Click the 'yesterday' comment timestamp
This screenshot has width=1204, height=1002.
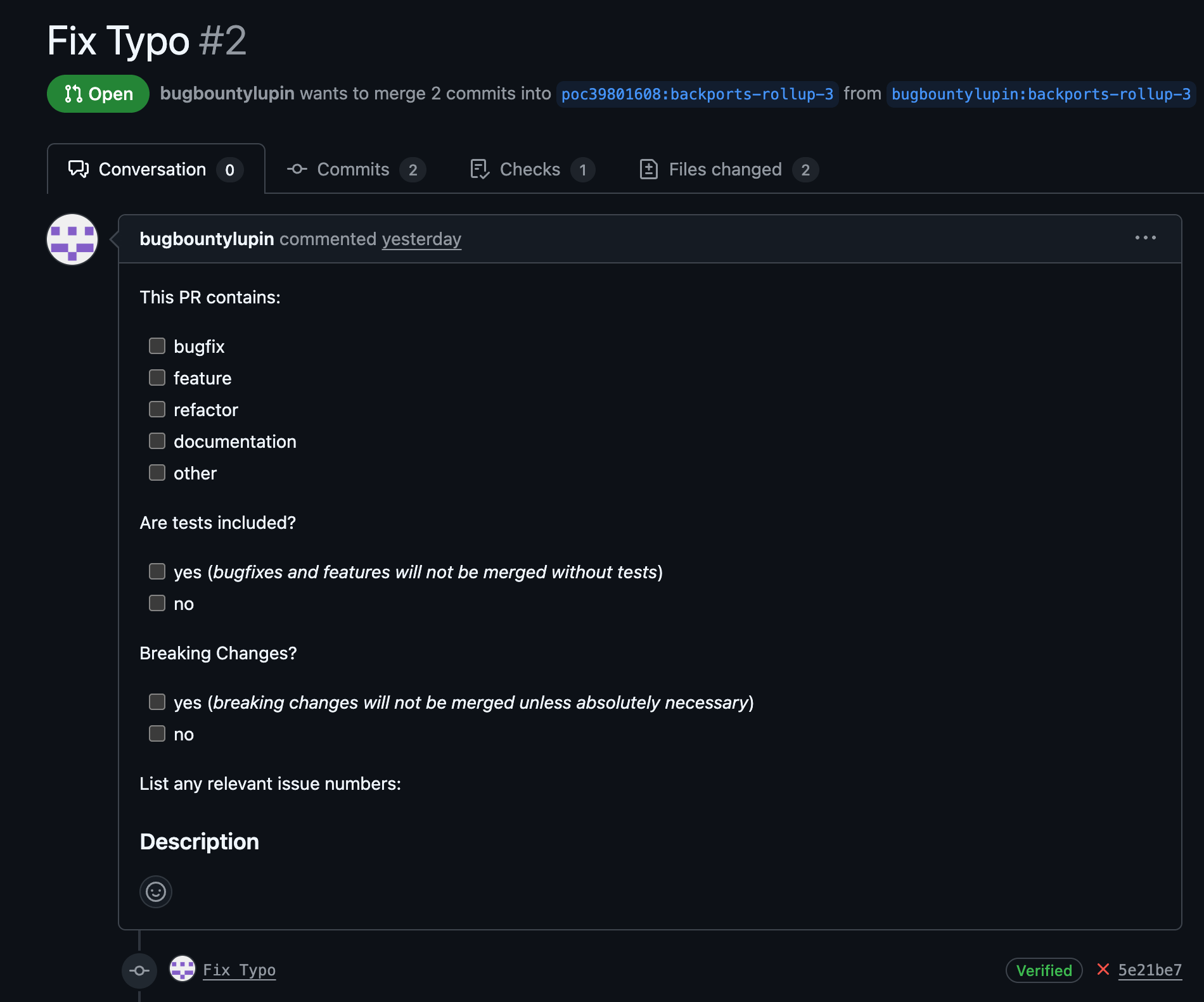(x=421, y=239)
